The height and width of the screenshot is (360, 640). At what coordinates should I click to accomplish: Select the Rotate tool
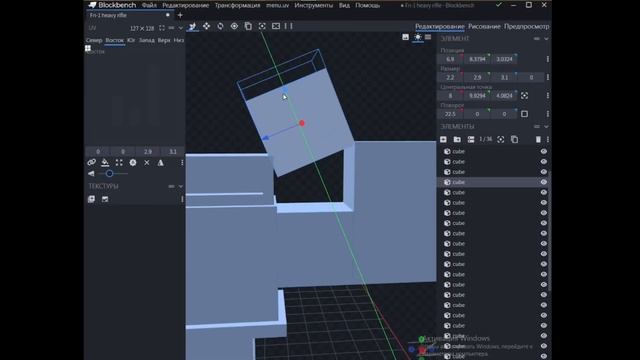220,26
